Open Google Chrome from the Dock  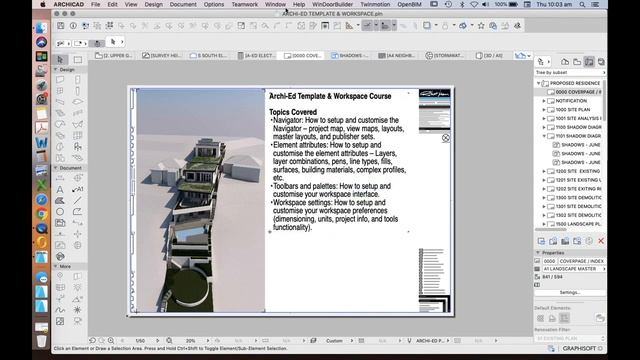[x=42, y=214]
